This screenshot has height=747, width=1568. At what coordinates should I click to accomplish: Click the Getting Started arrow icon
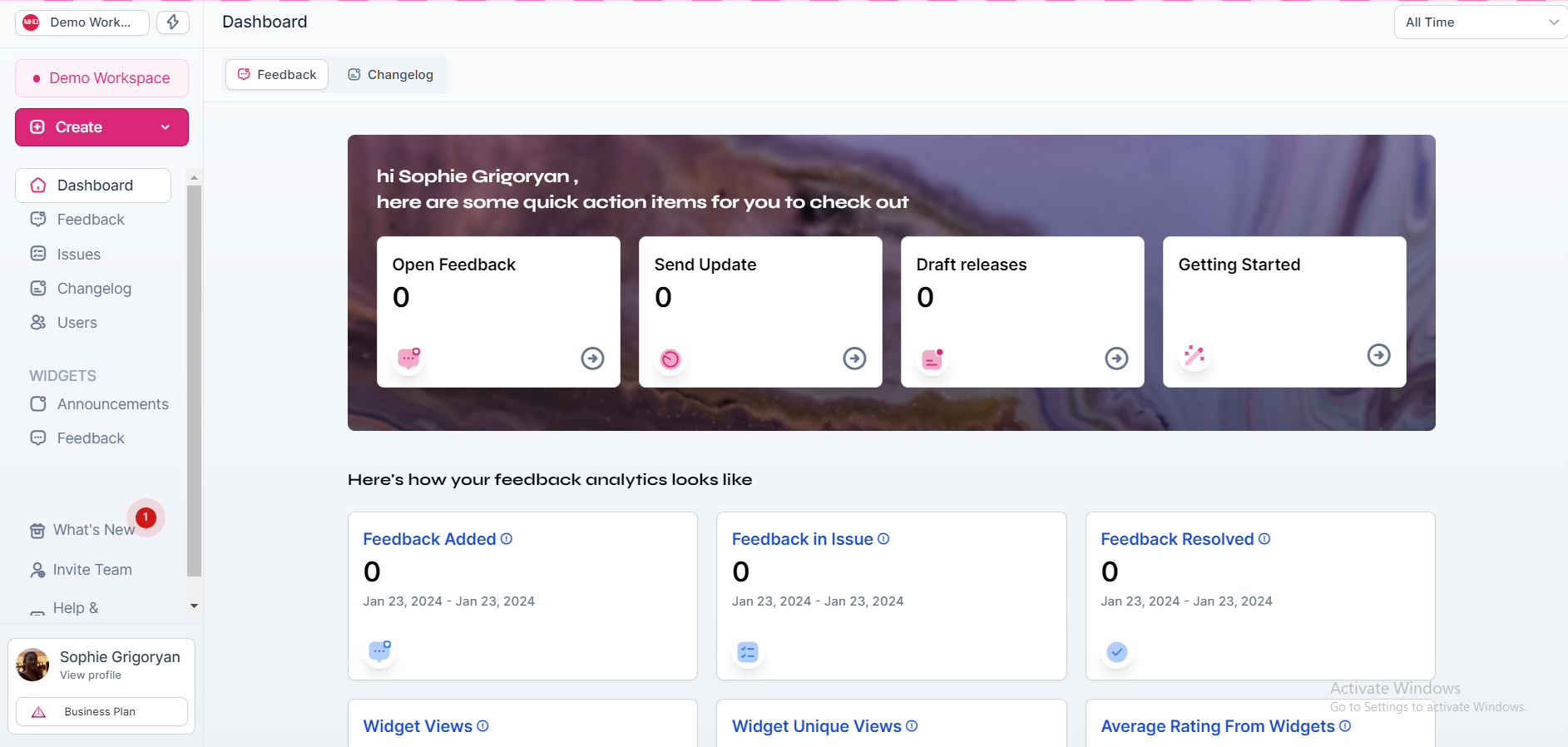tap(1378, 355)
